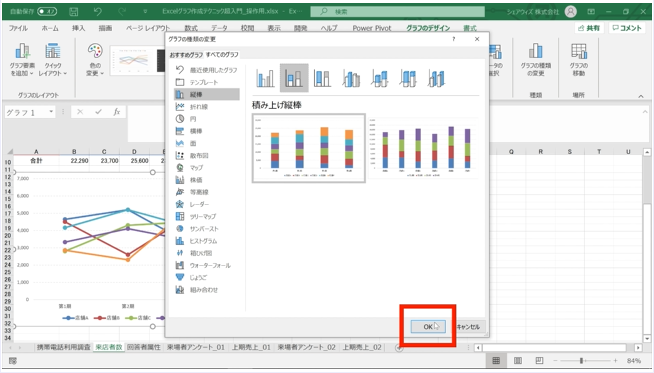Select the 100% stacked column chart subtype icon
The height and width of the screenshot is (373, 654).
point(322,78)
